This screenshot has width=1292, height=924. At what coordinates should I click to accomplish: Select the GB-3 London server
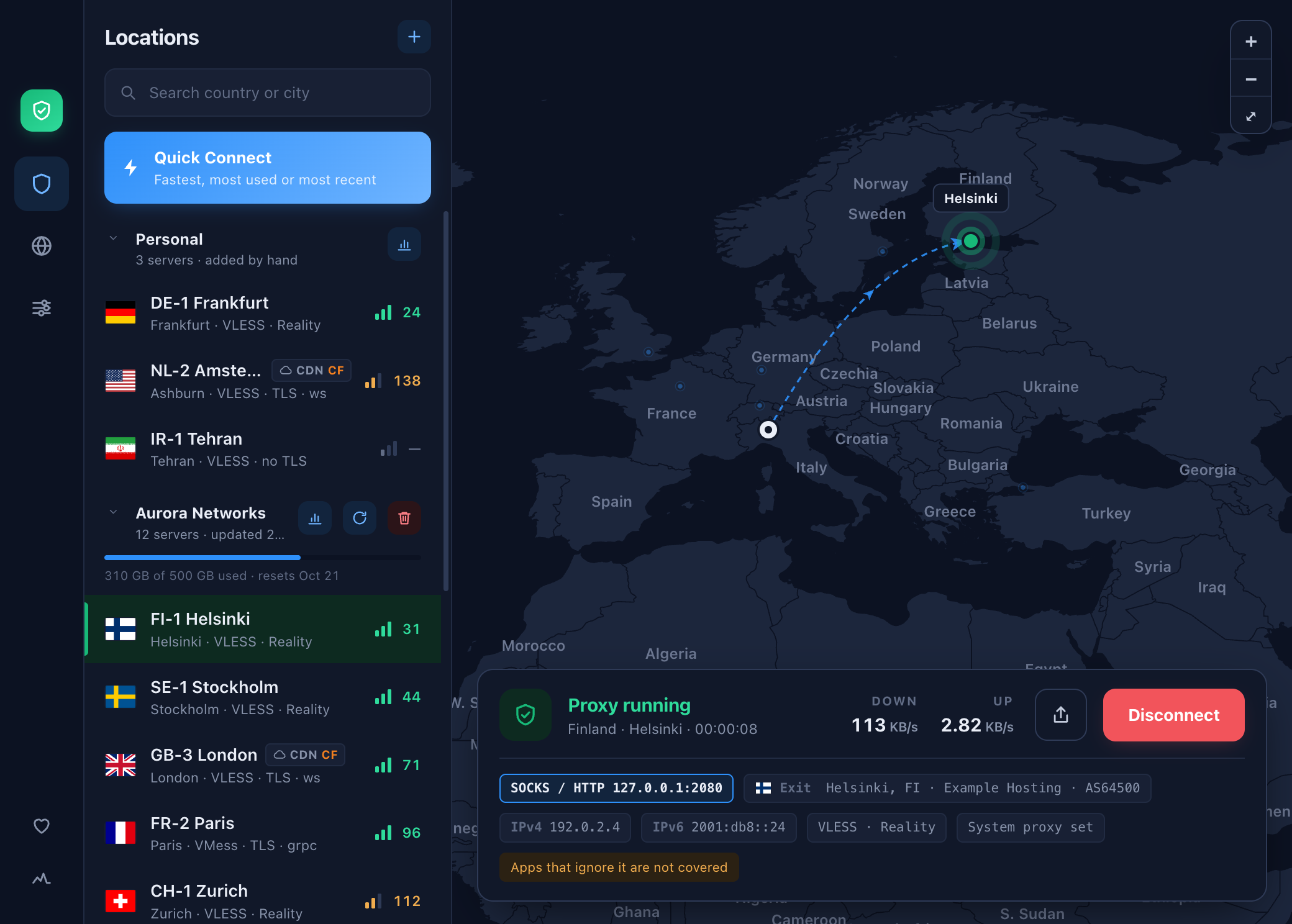[263, 765]
